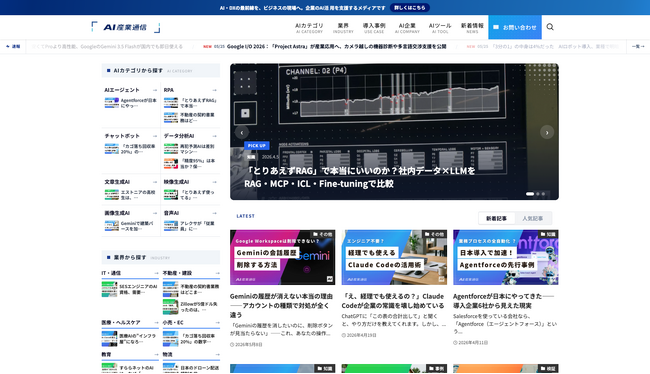Open the 経理でも使えるの Claude Code article title
The height and width of the screenshot is (374, 650).
tap(393, 301)
